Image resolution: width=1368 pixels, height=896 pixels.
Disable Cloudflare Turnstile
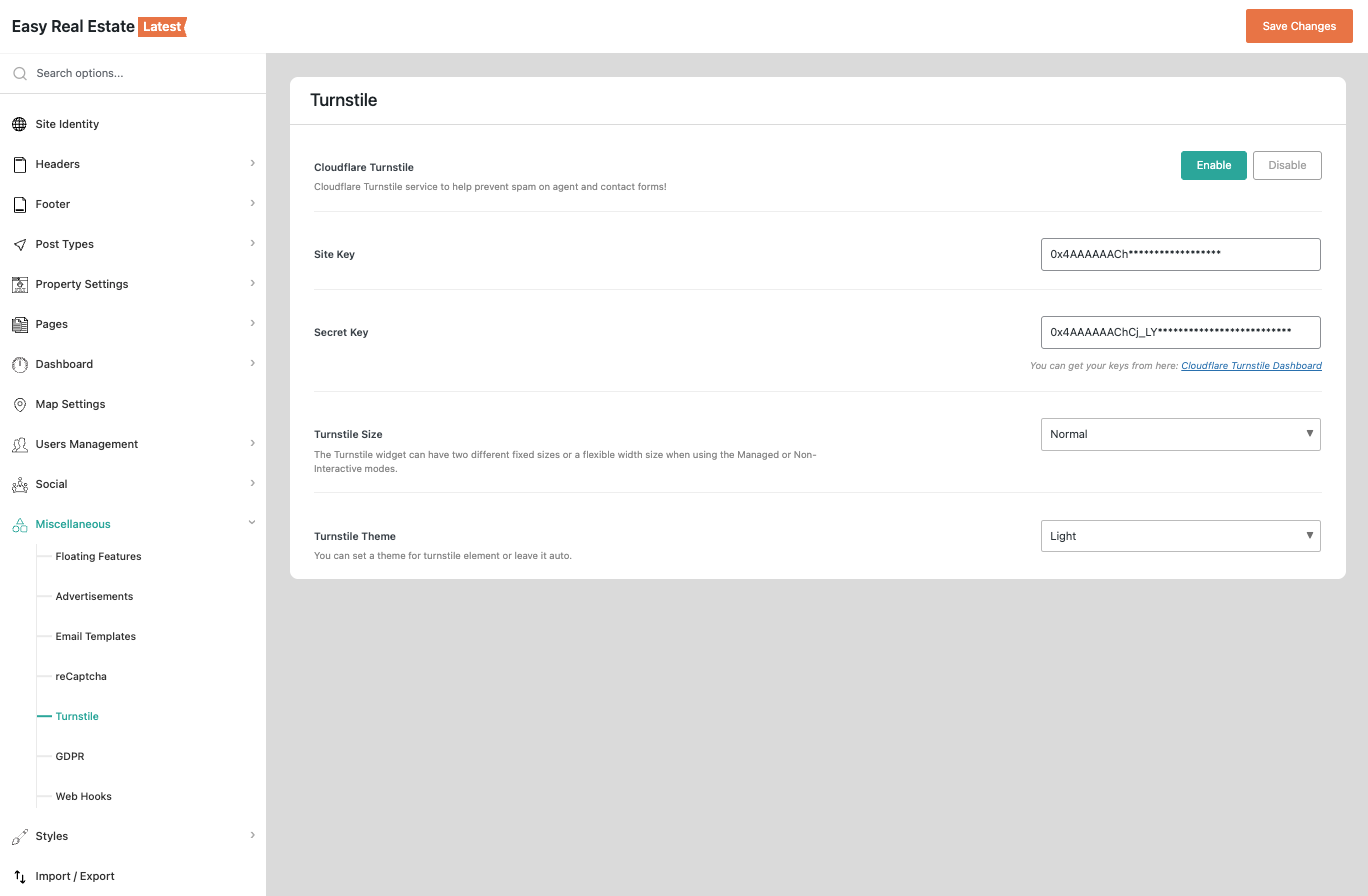(1286, 165)
